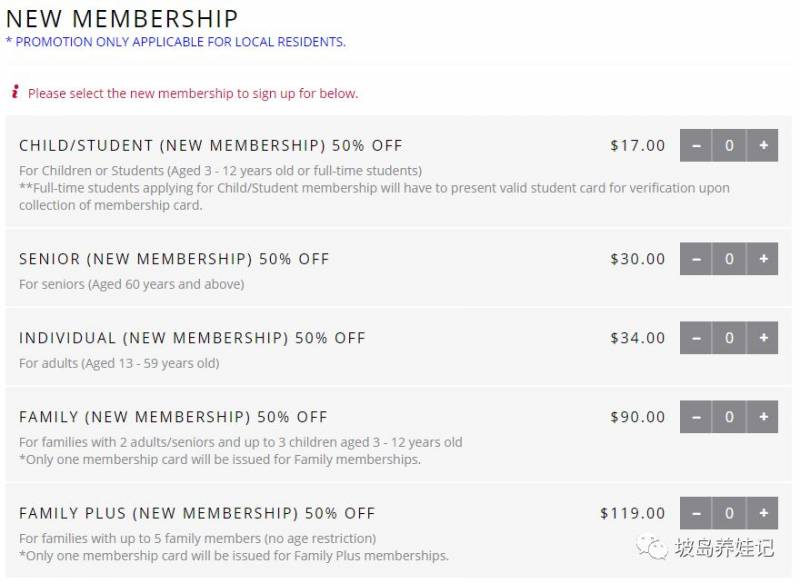Click the Family Plus membership title

(197, 513)
